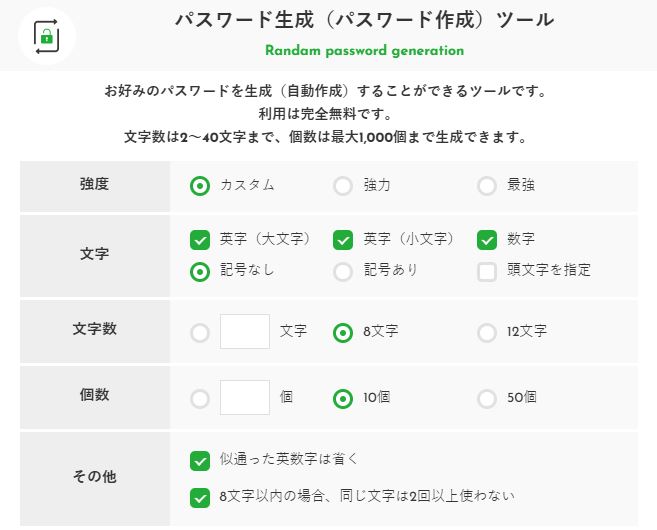Choose the 12文字 length option
Viewport: 657px width, 530px height.
coord(487,332)
